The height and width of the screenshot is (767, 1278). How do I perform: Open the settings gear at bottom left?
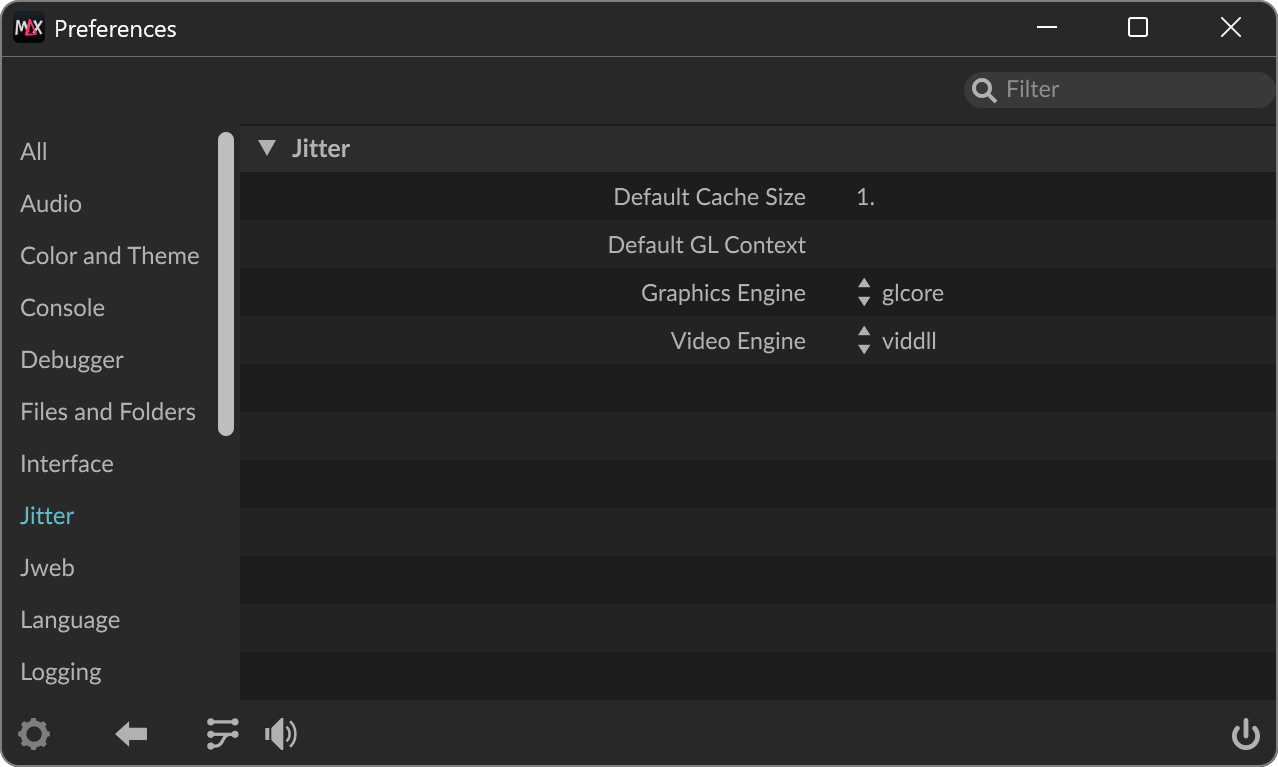coord(34,733)
